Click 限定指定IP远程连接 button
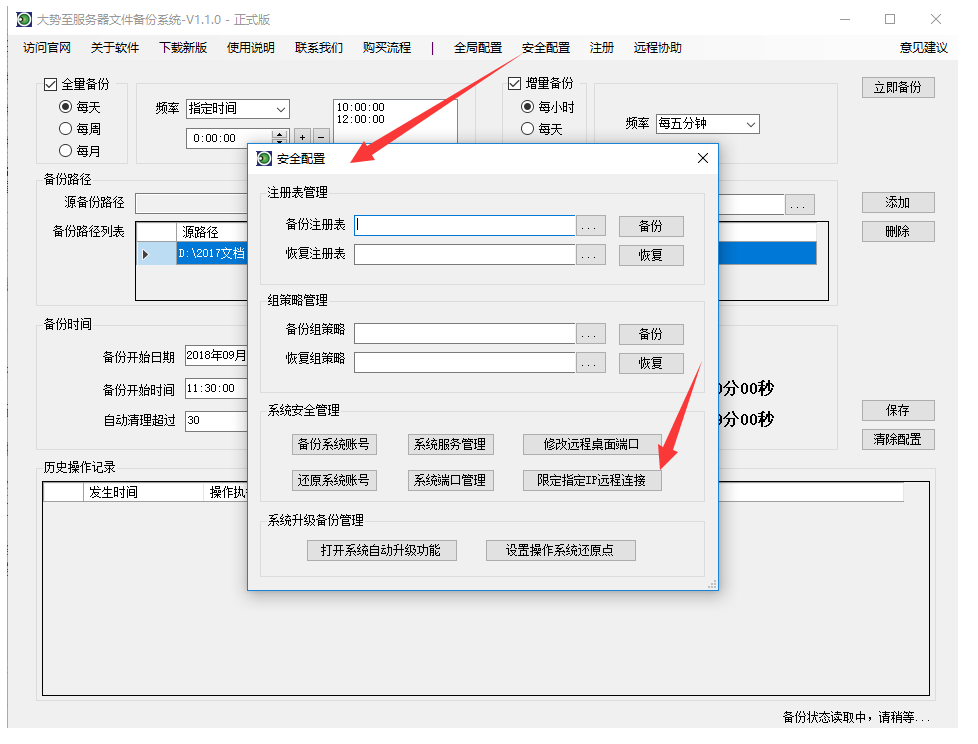Viewport: 978px width, 744px height. (591, 480)
